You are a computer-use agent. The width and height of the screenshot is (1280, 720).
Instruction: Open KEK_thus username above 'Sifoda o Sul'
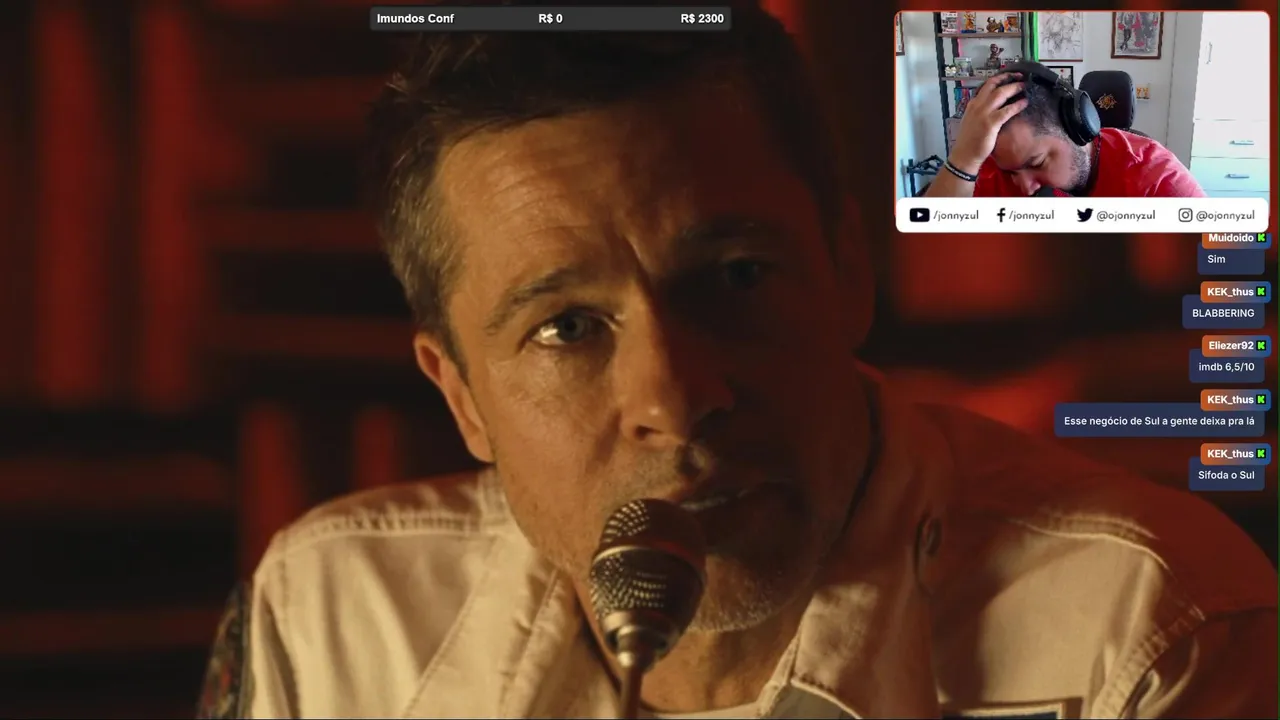[x=1230, y=454]
